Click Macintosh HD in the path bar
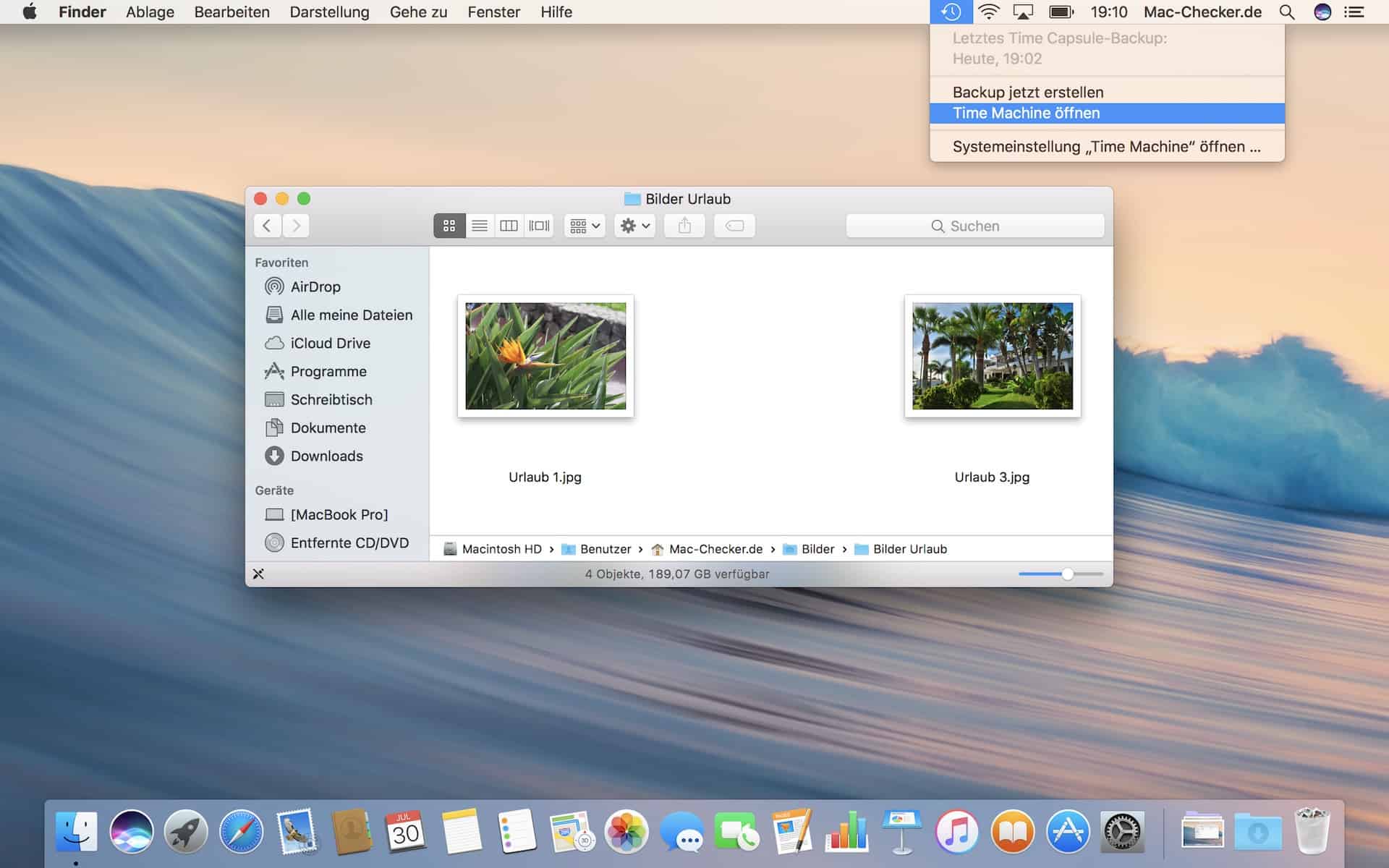The image size is (1389, 868). point(493,549)
